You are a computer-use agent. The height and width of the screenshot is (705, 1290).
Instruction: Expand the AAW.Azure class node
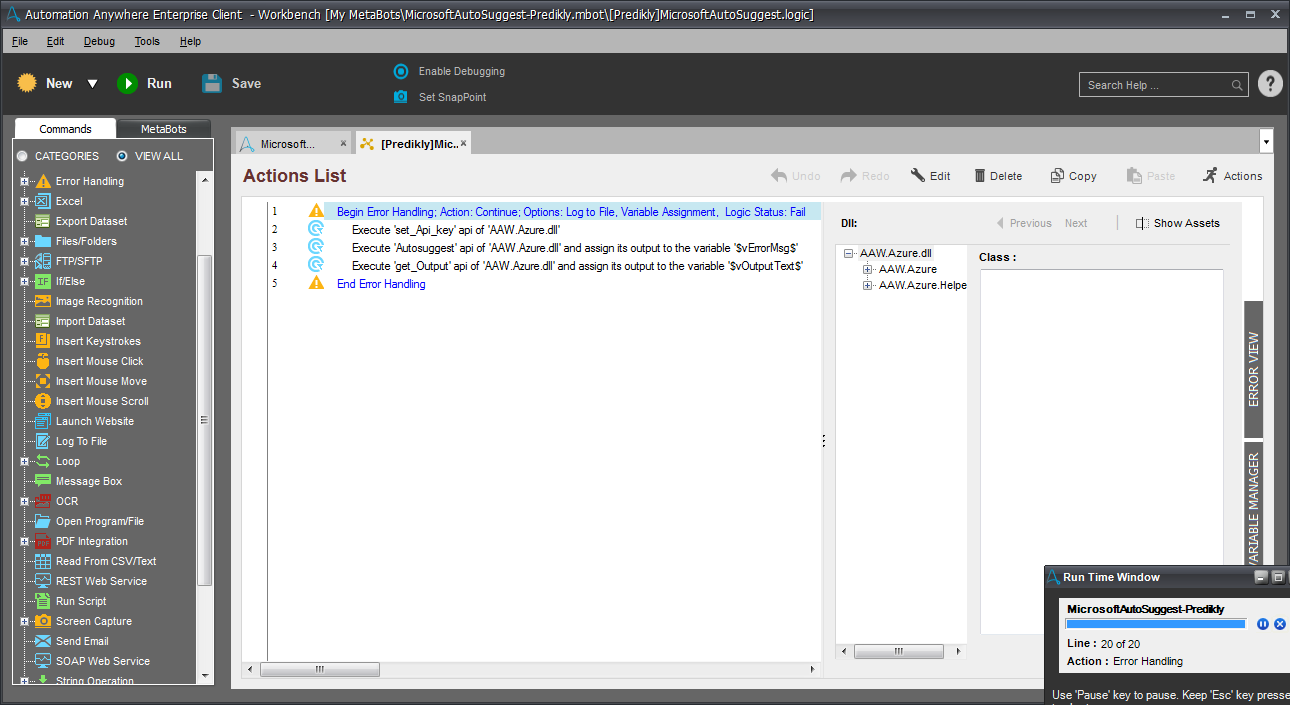coord(868,269)
